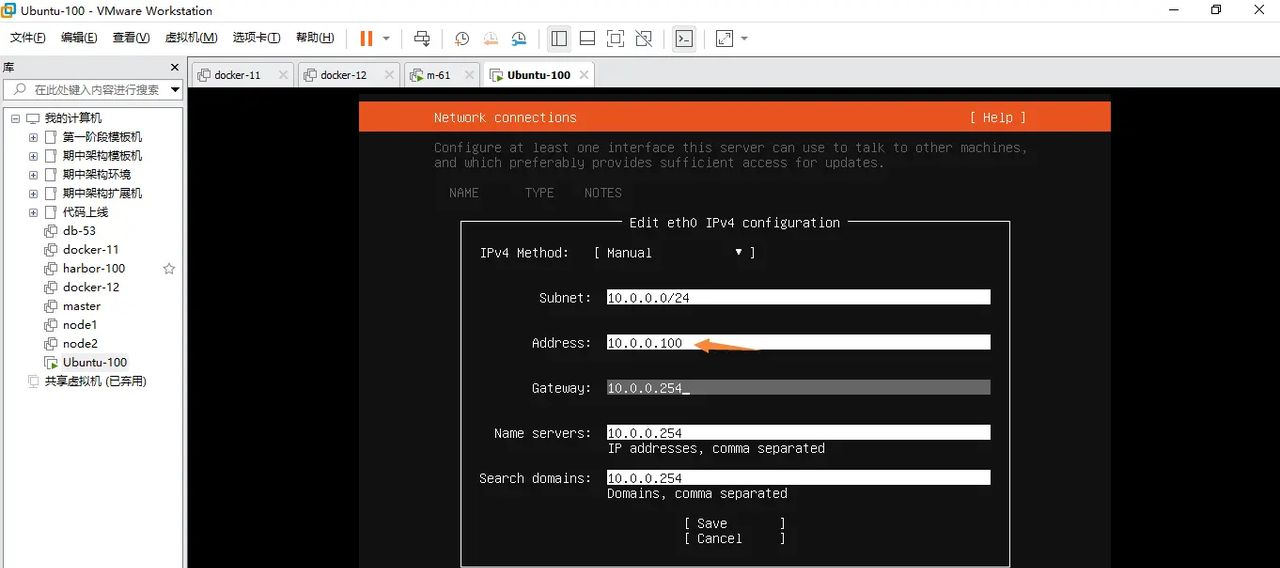Open the library search dropdown arrow

point(175,89)
